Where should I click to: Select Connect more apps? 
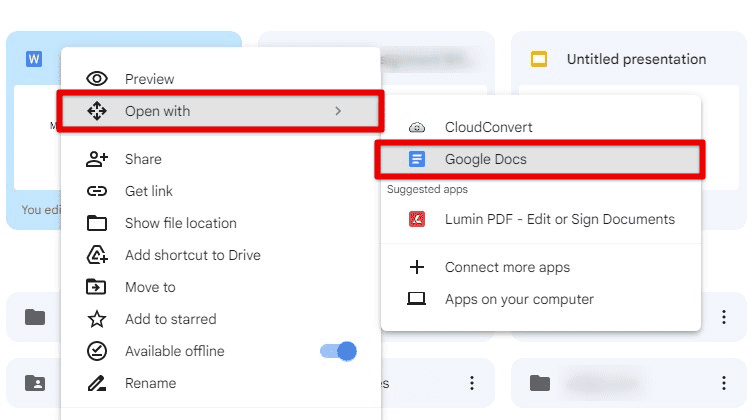tap(541, 267)
